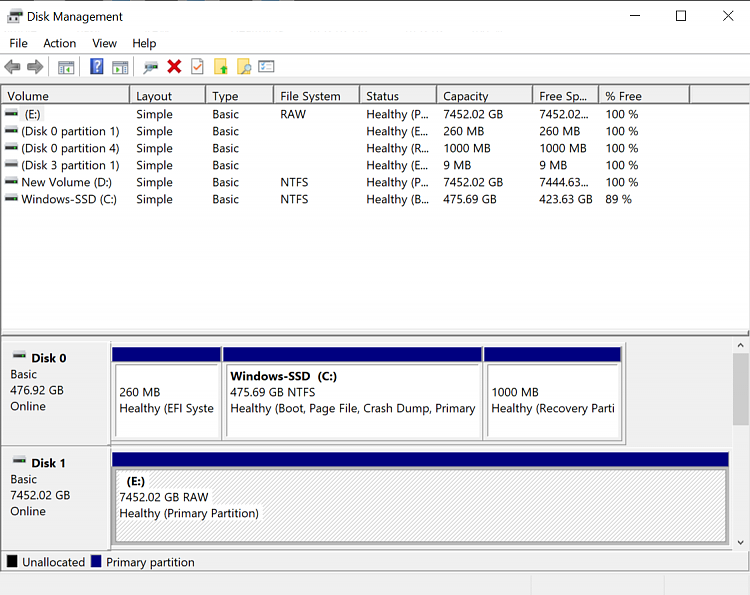Select the New Volume (D:) row
The image size is (750, 595).
coord(344,182)
